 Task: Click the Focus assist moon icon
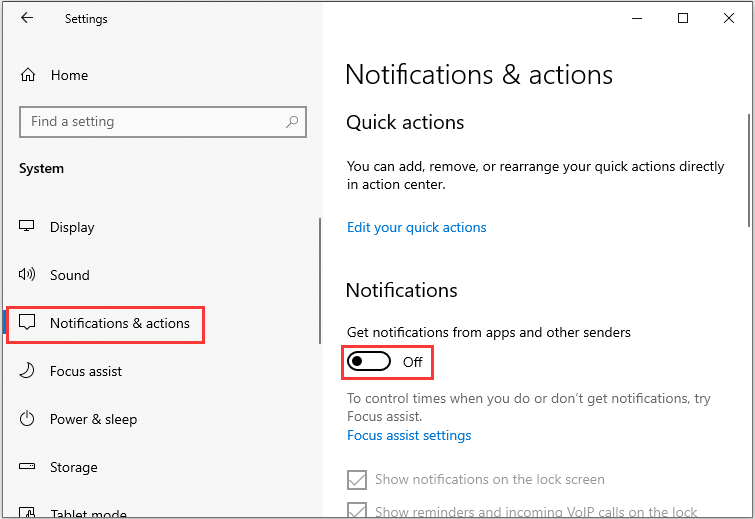27,371
